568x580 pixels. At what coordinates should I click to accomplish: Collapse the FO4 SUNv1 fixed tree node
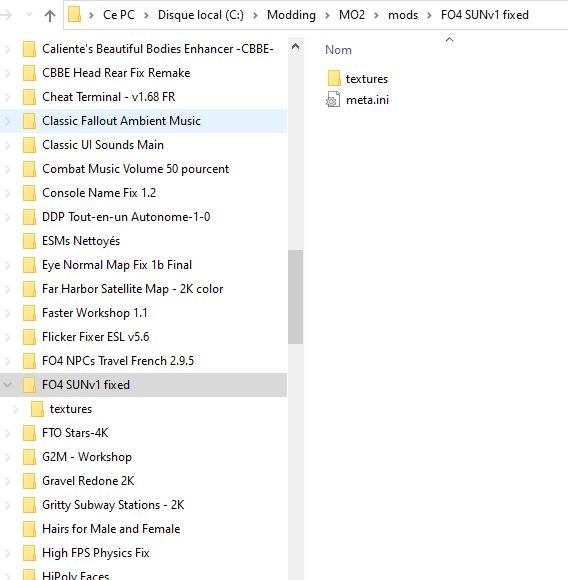[x=7, y=385]
